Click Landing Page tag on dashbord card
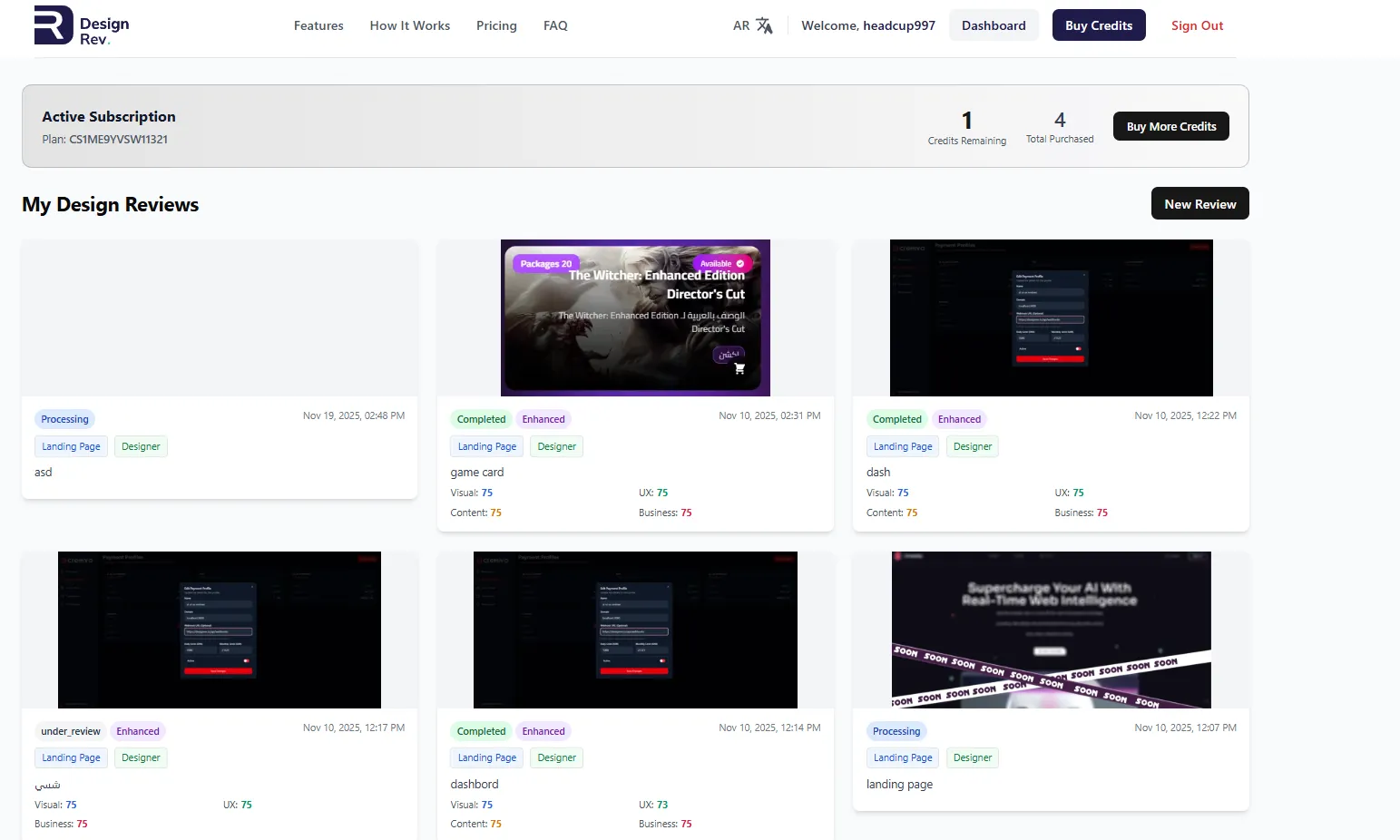This screenshot has height=840, width=1400. pyautogui.click(x=487, y=757)
